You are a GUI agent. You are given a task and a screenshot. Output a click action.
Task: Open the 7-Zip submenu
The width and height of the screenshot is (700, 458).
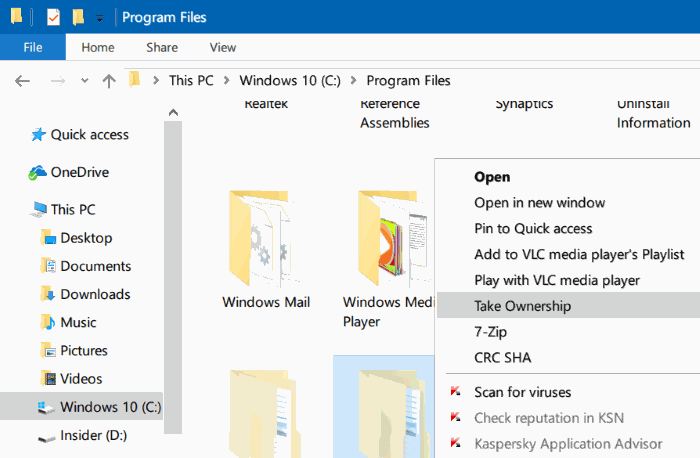coord(490,332)
